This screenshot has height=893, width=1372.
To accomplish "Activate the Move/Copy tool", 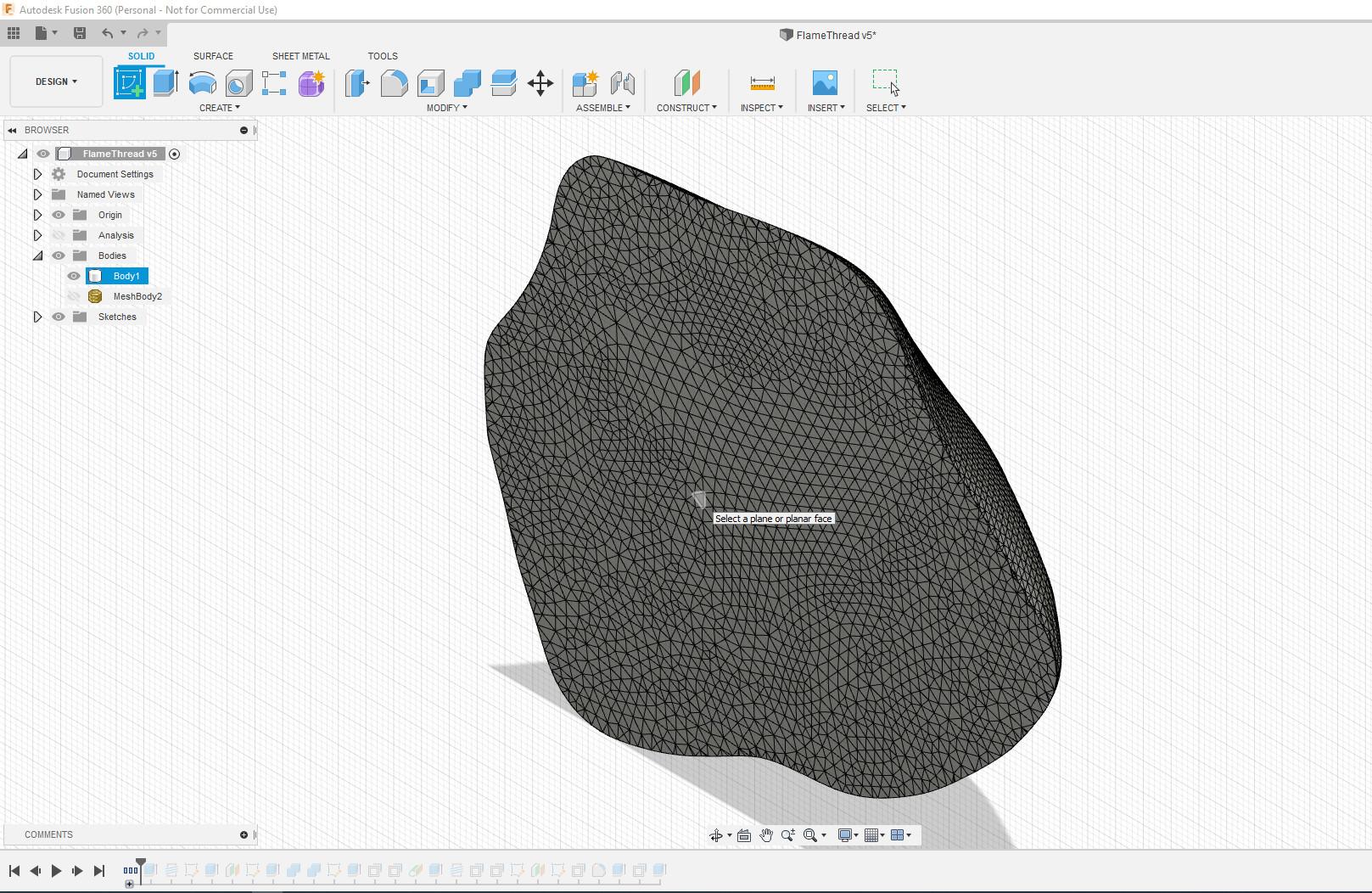I will click(540, 83).
